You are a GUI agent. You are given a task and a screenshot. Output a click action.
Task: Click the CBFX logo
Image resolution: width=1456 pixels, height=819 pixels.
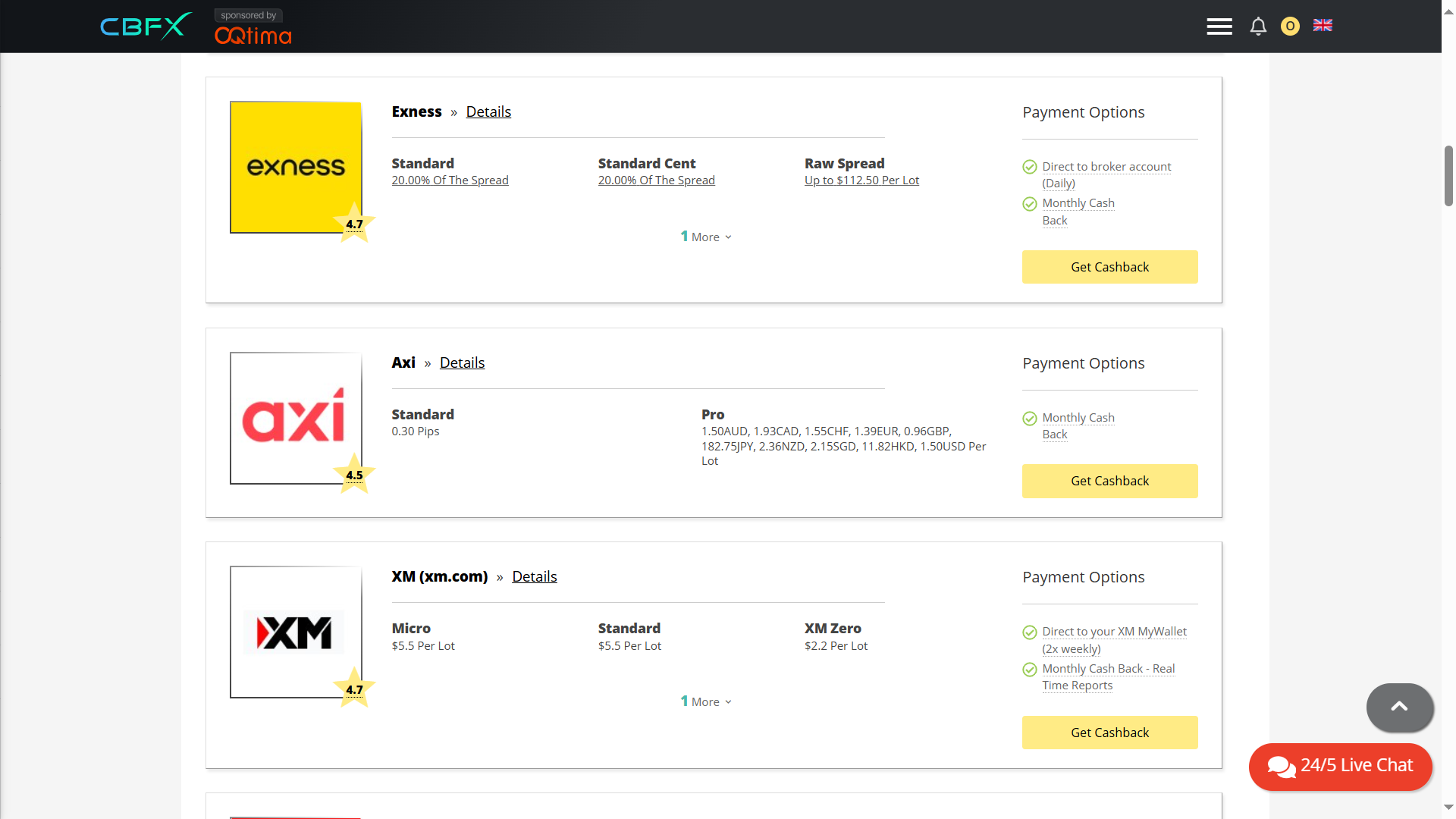(x=146, y=27)
